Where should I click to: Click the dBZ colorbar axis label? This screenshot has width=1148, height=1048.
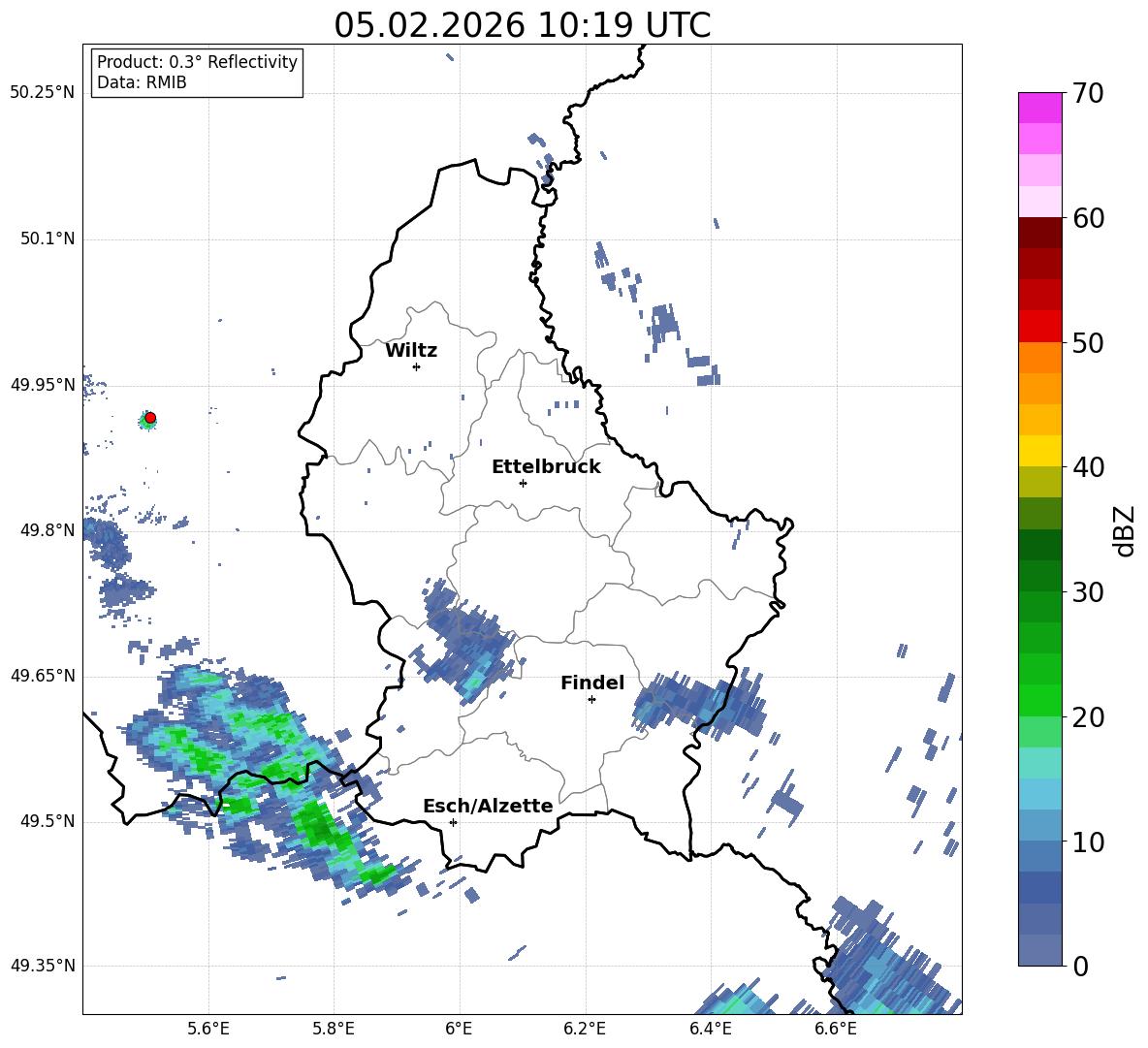1123,530
